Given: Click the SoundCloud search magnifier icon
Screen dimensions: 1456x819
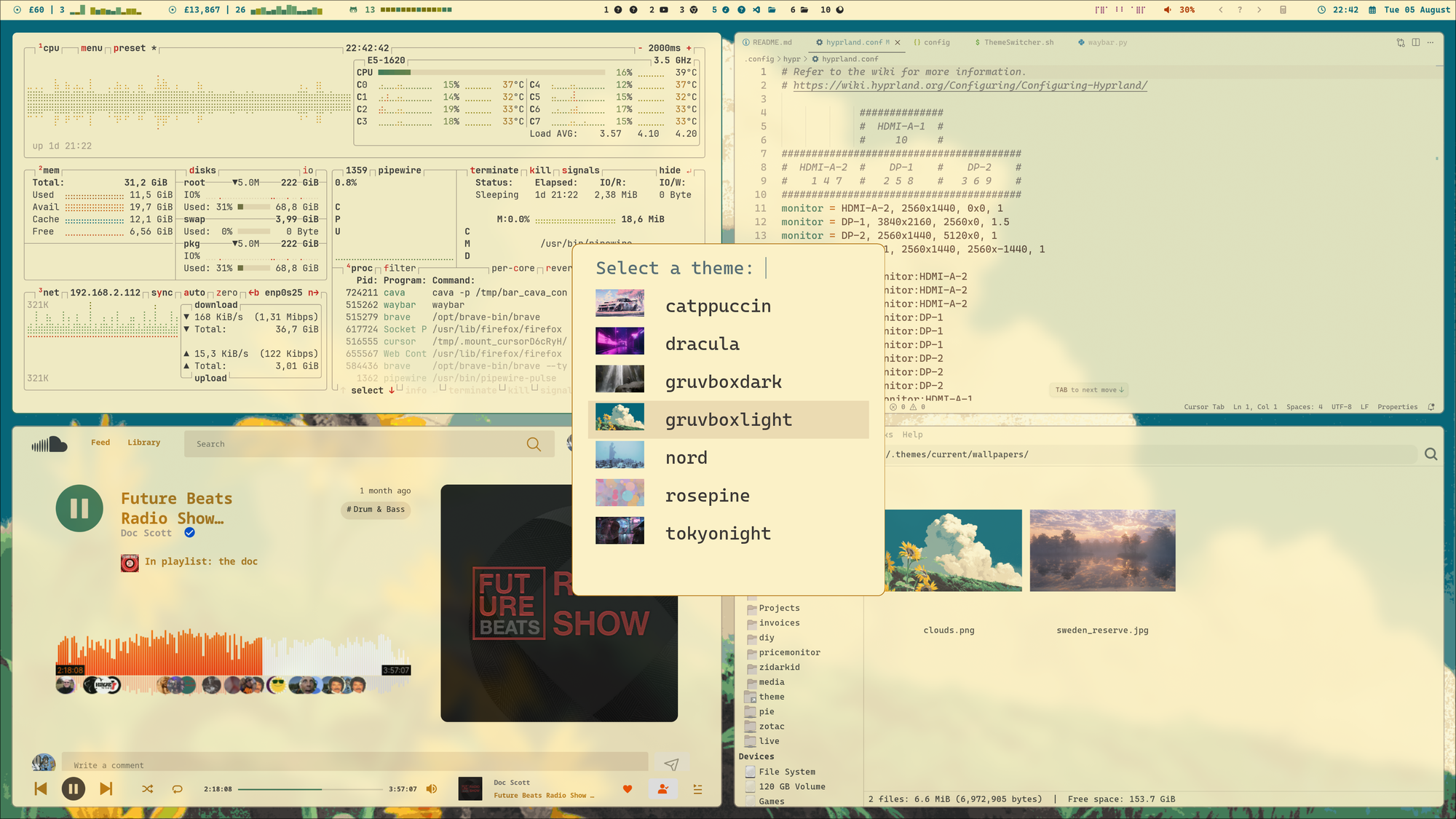Looking at the screenshot, I should click(534, 444).
